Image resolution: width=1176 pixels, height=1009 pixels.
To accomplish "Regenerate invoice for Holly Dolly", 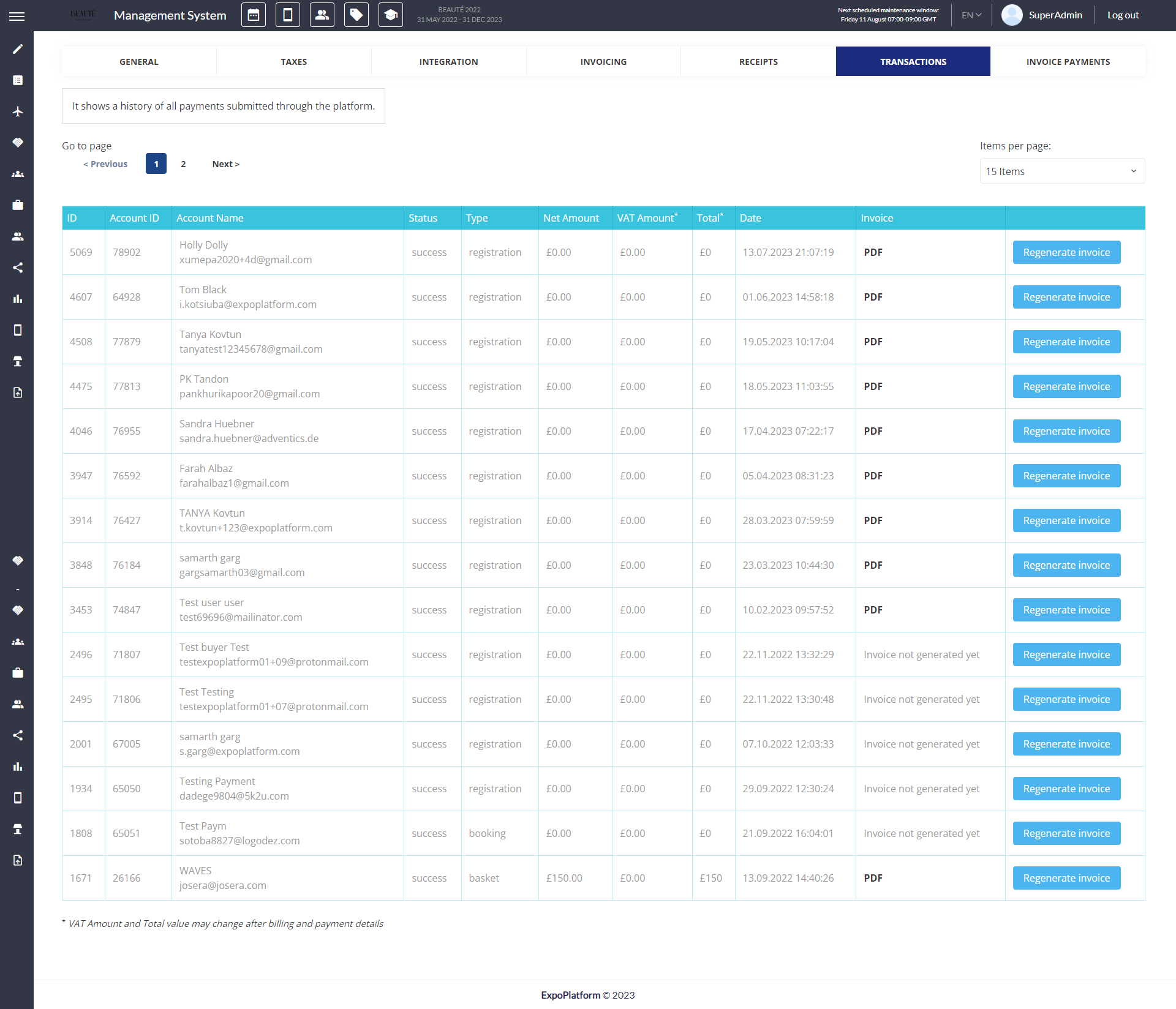I will (x=1066, y=252).
